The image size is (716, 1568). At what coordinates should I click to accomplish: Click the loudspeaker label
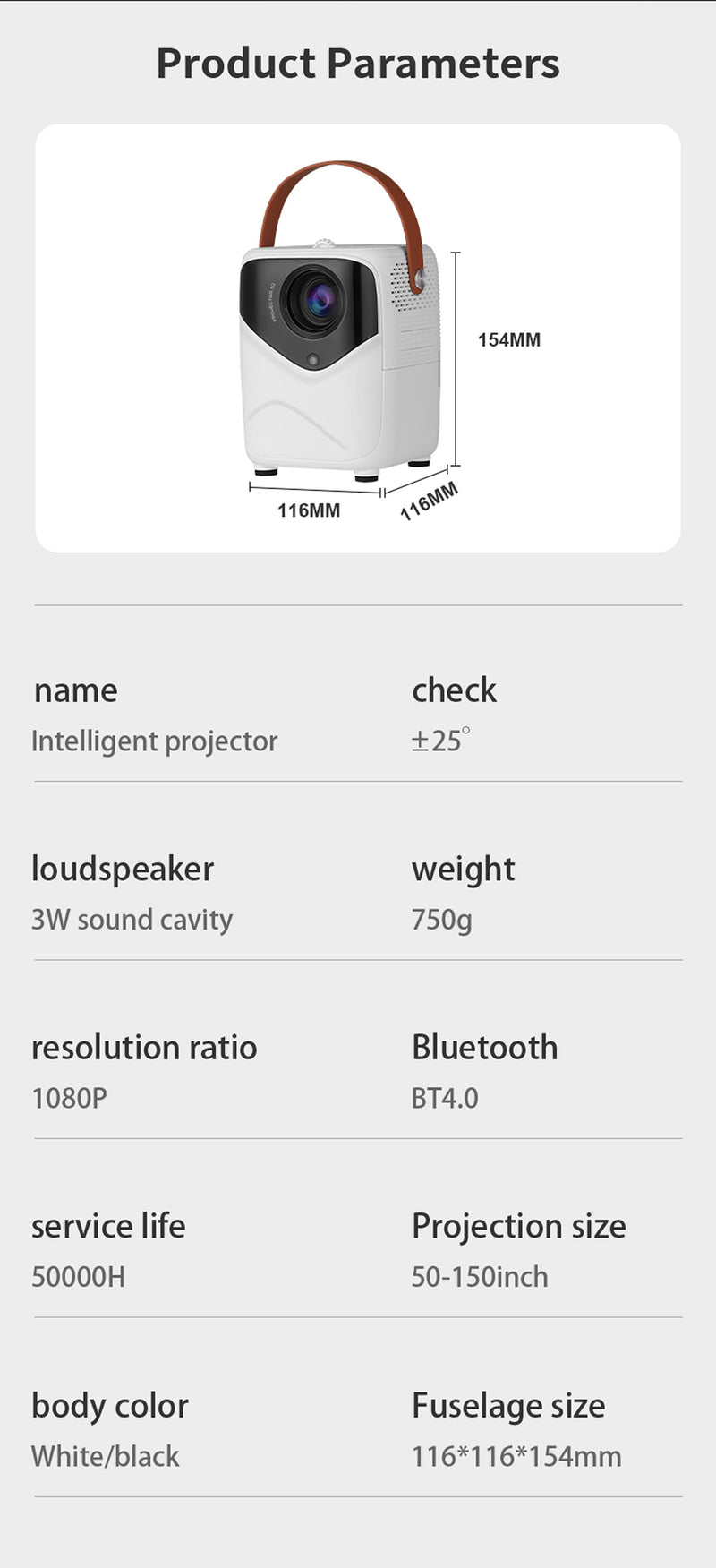(123, 869)
